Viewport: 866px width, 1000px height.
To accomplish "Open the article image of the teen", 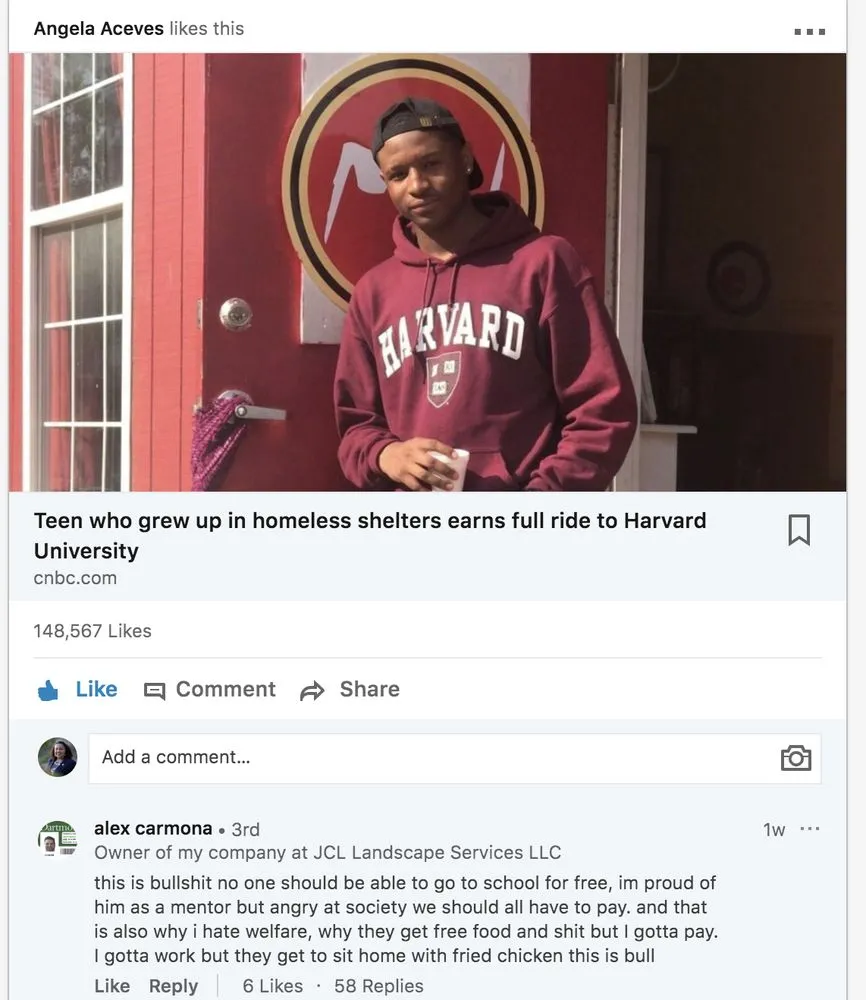I will point(428,272).
